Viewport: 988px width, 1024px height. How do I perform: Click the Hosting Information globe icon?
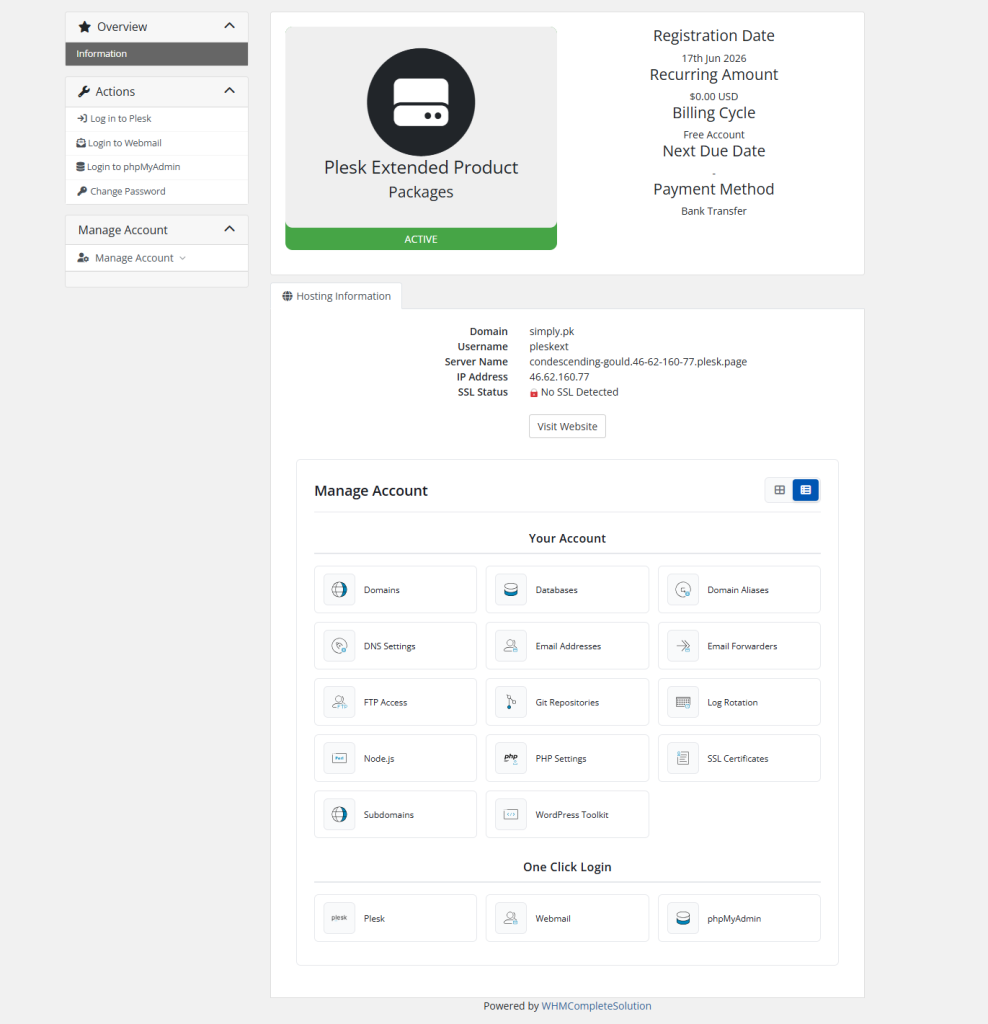[x=287, y=296]
